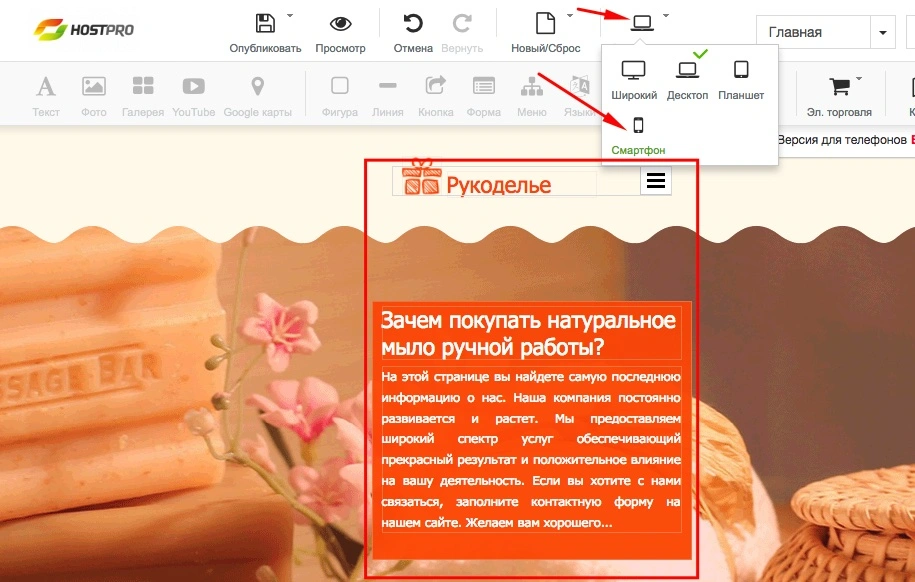Add a Меню element
Screen dimensions: 915x582
click(x=532, y=96)
